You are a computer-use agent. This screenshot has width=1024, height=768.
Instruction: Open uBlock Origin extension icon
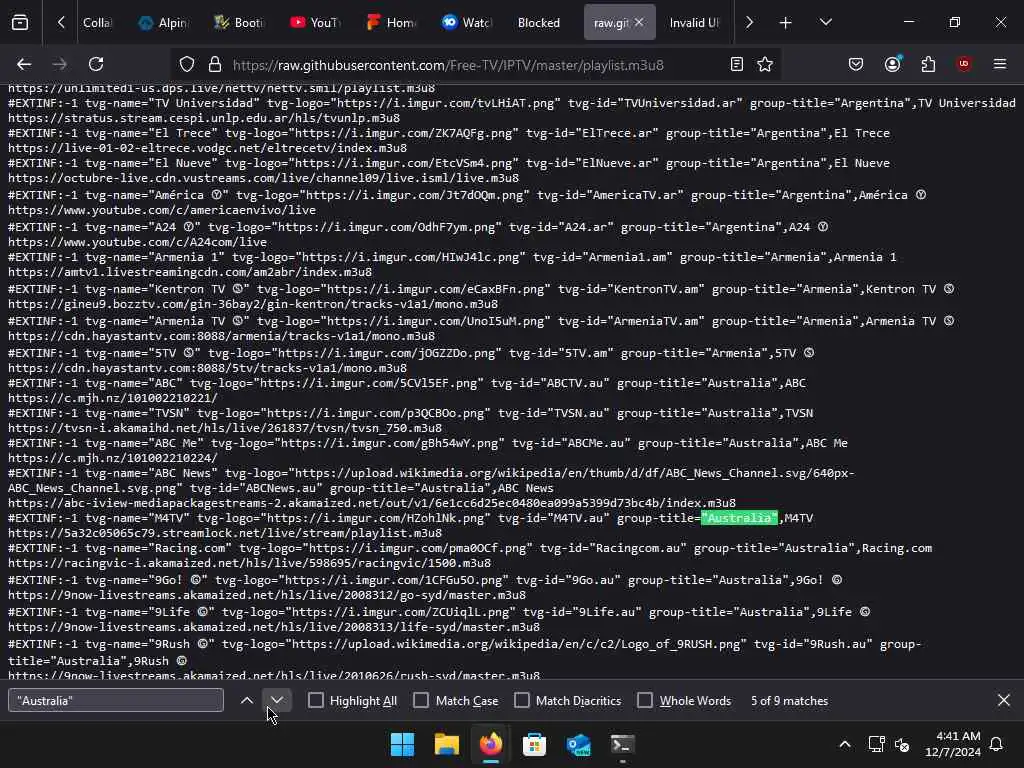click(964, 64)
